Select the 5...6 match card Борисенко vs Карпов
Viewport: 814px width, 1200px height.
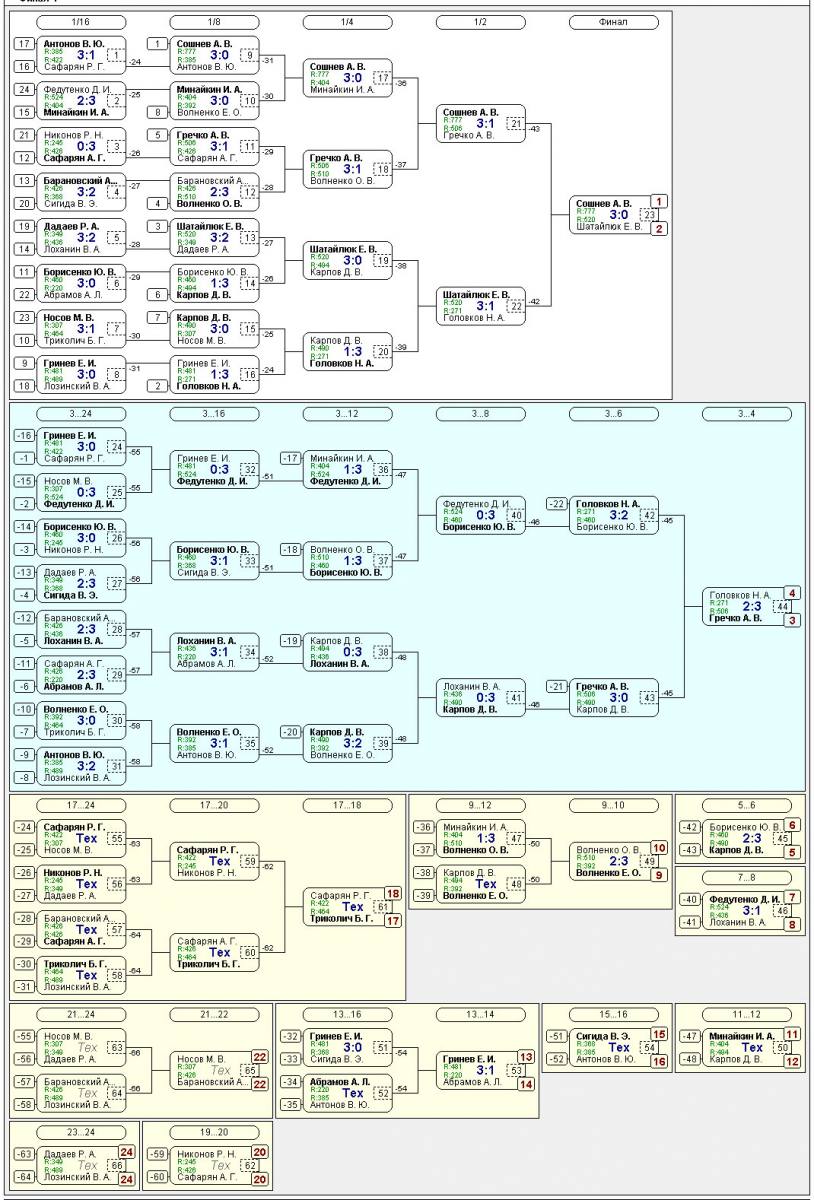(748, 838)
